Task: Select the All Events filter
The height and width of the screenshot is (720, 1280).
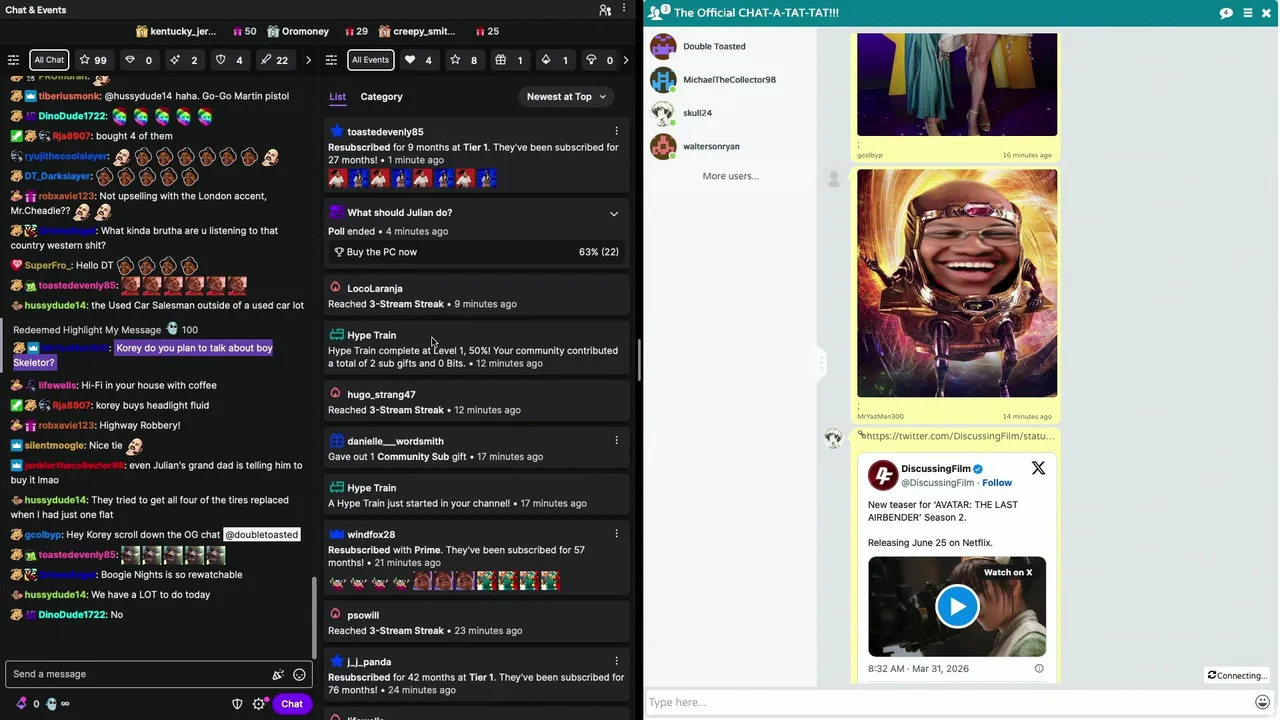Action: 370,60
